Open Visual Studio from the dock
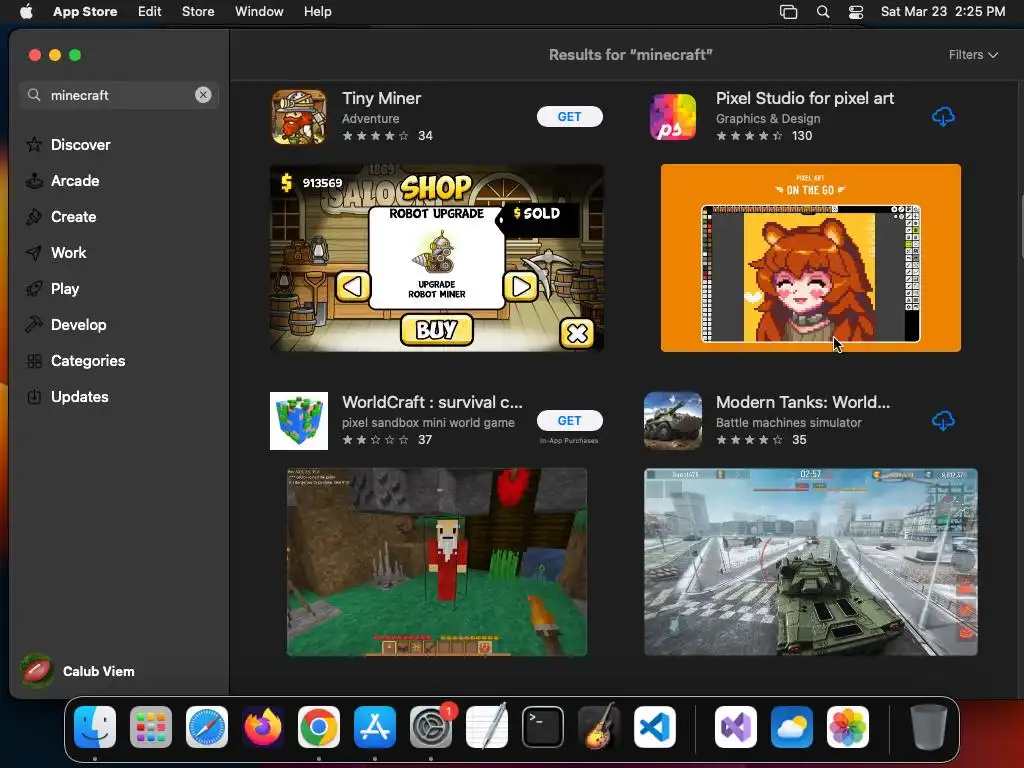Image resolution: width=1024 pixels, height=768 pixels. pos(736,727)
